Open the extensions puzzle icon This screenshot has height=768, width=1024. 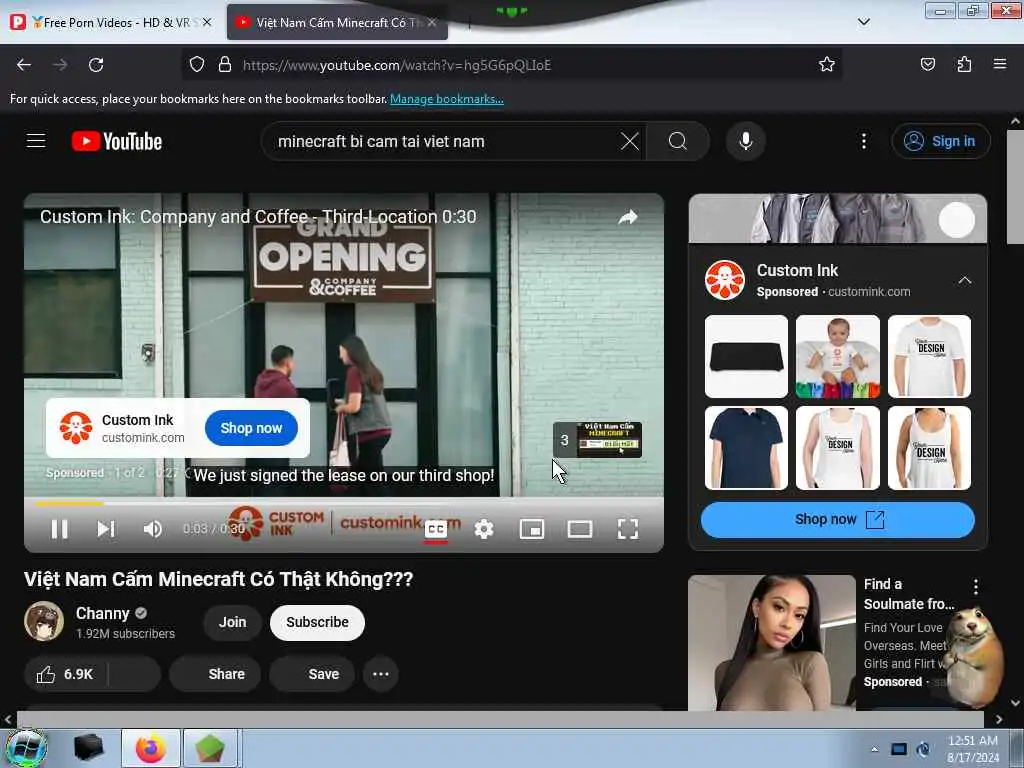coord(964,64)
